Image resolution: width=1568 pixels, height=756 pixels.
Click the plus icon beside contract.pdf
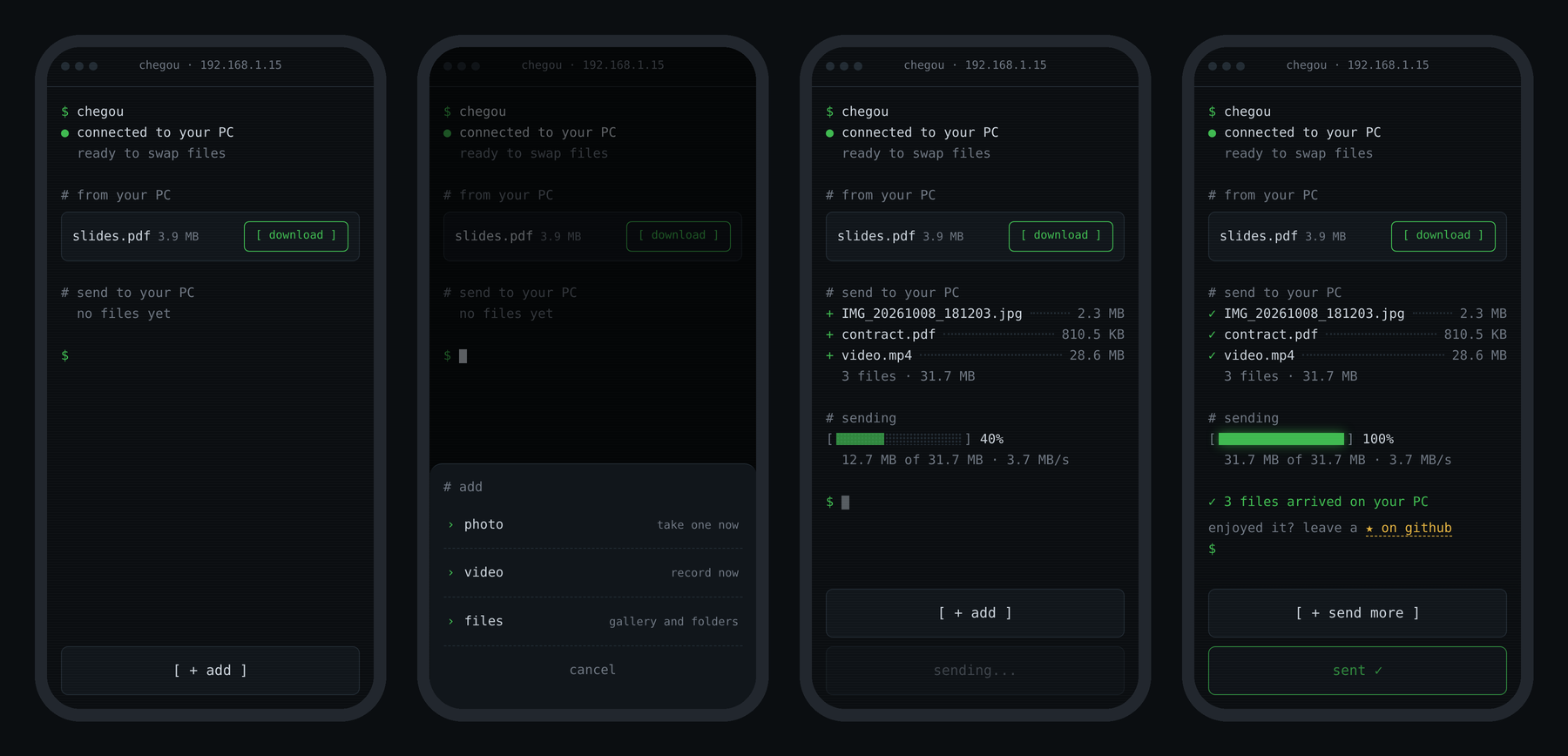pyautogui.click(x=829, y=334)
